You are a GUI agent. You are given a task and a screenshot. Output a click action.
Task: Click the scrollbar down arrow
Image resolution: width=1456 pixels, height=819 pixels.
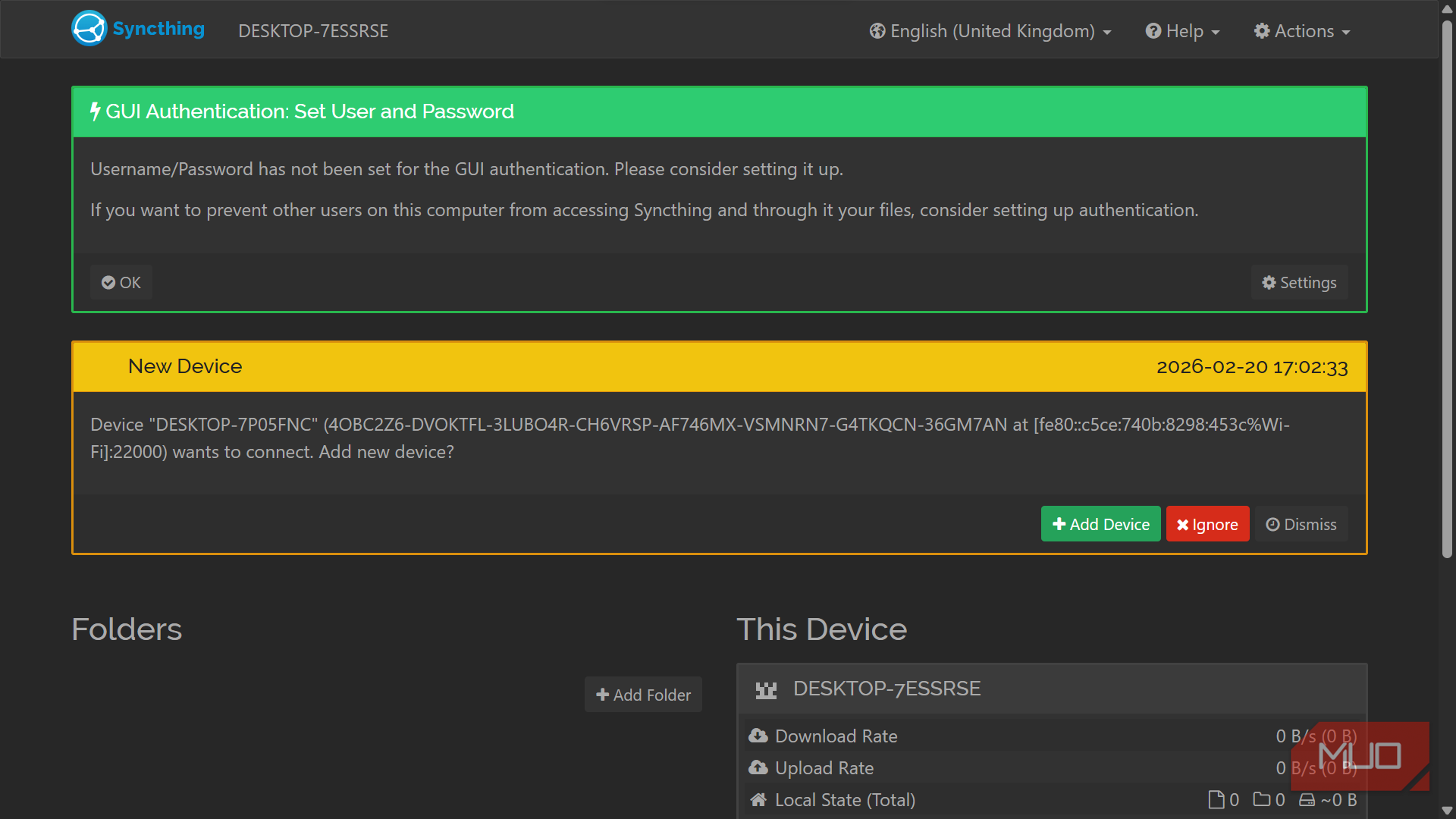click(1447, 811)
